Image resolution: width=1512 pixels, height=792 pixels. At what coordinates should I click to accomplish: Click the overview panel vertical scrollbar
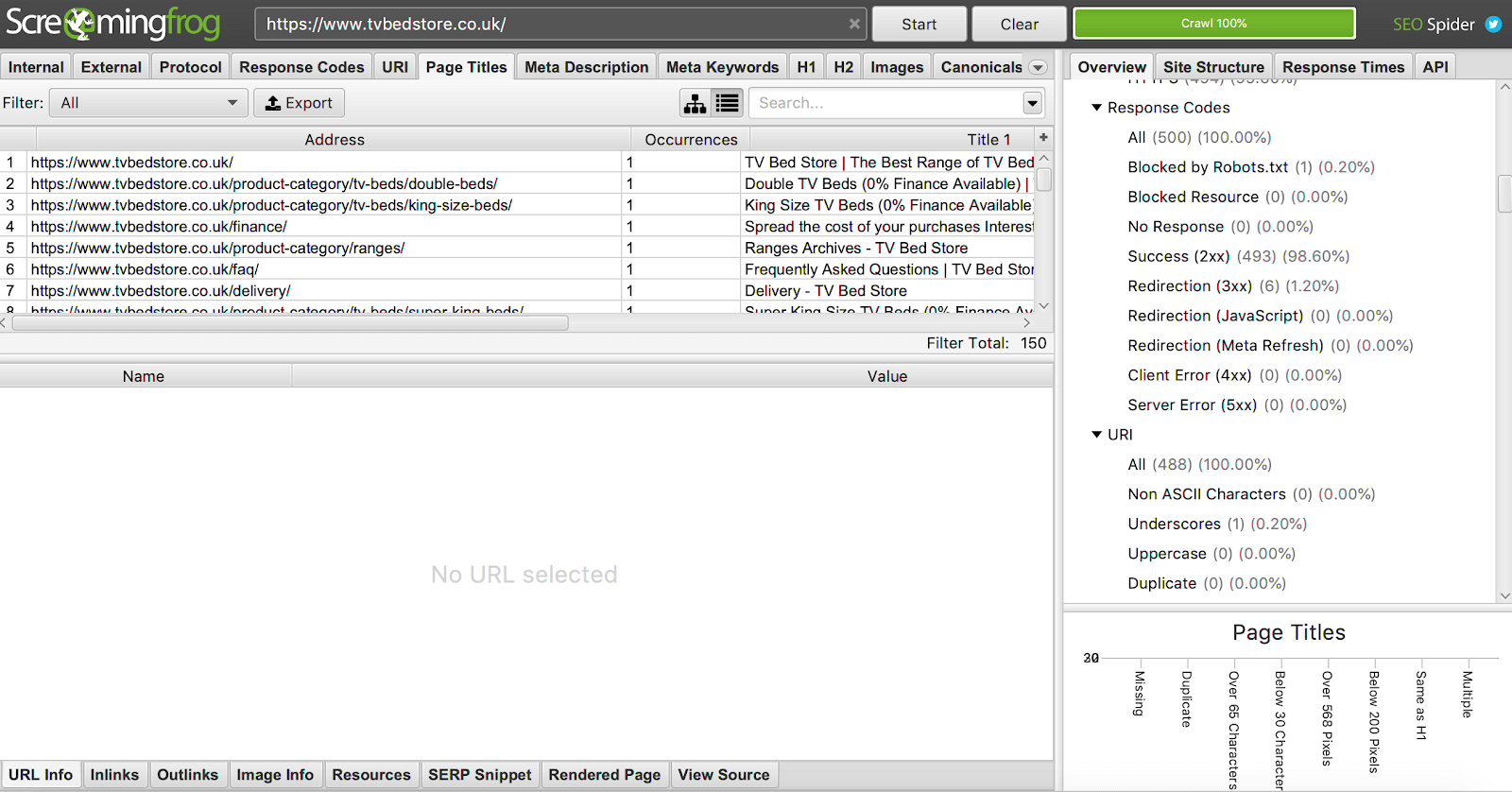pos(1504,194)
